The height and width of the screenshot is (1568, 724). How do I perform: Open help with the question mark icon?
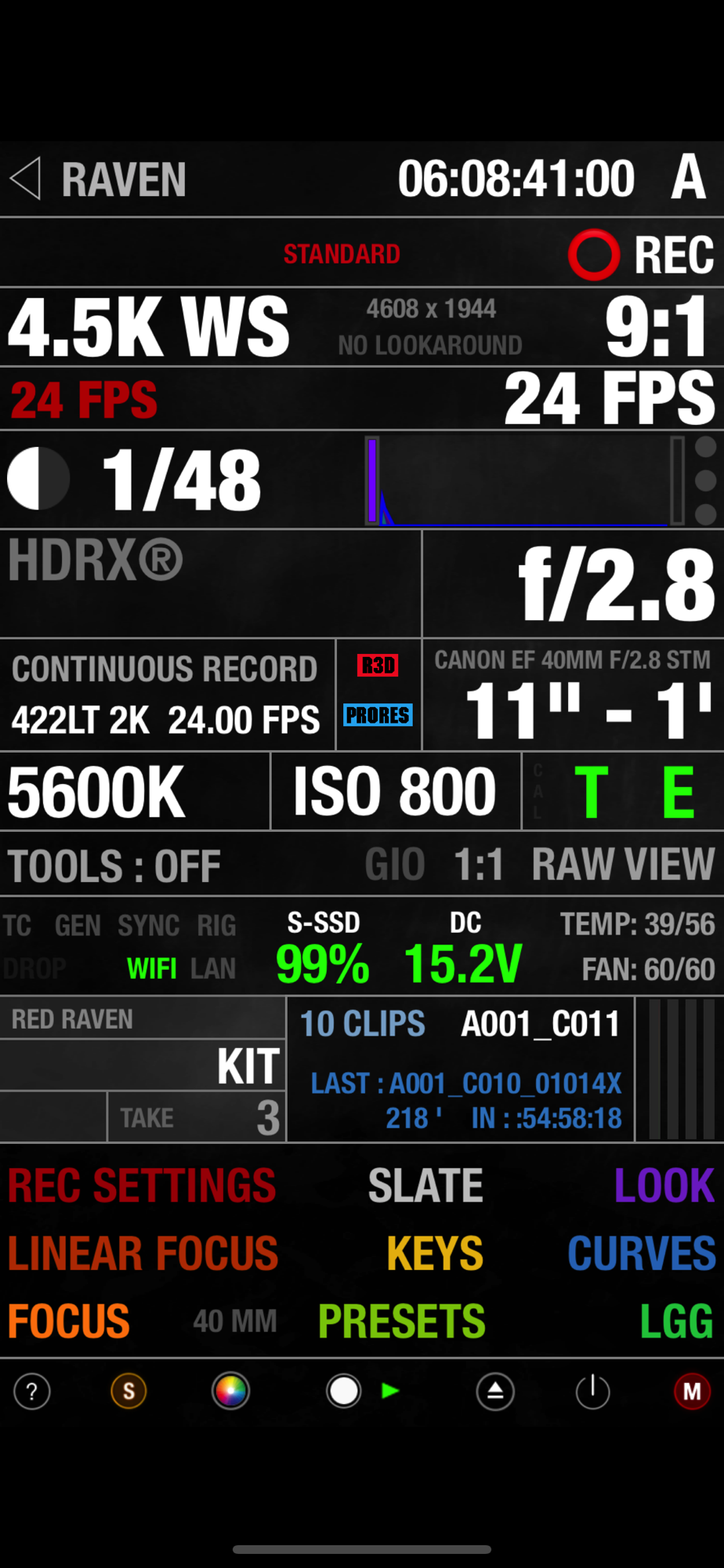pos(32,1392)
